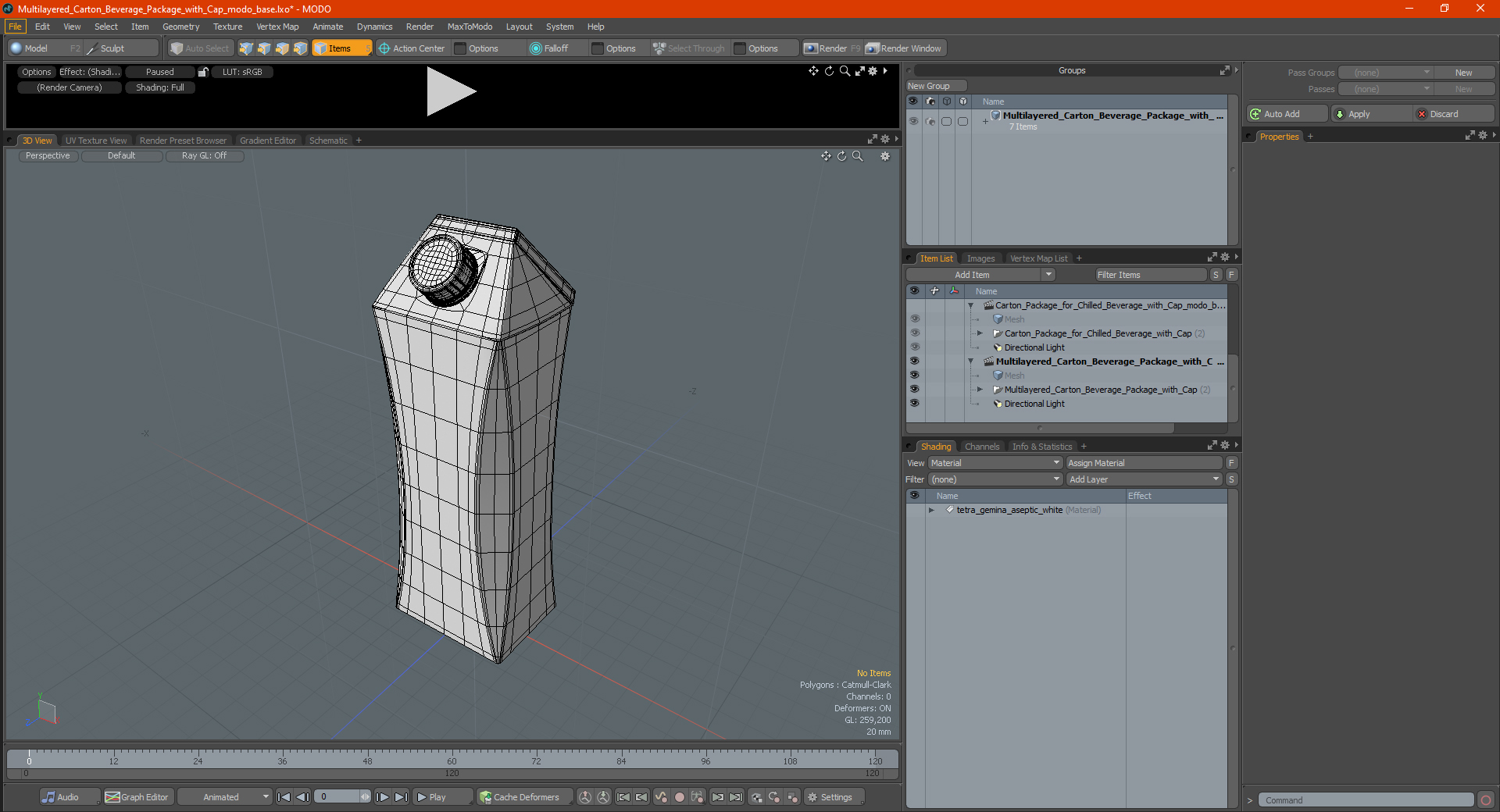Screen dimensions: 1500x812
Task: Switch to UV Texture View tab
Action: (x=96, y=141)
